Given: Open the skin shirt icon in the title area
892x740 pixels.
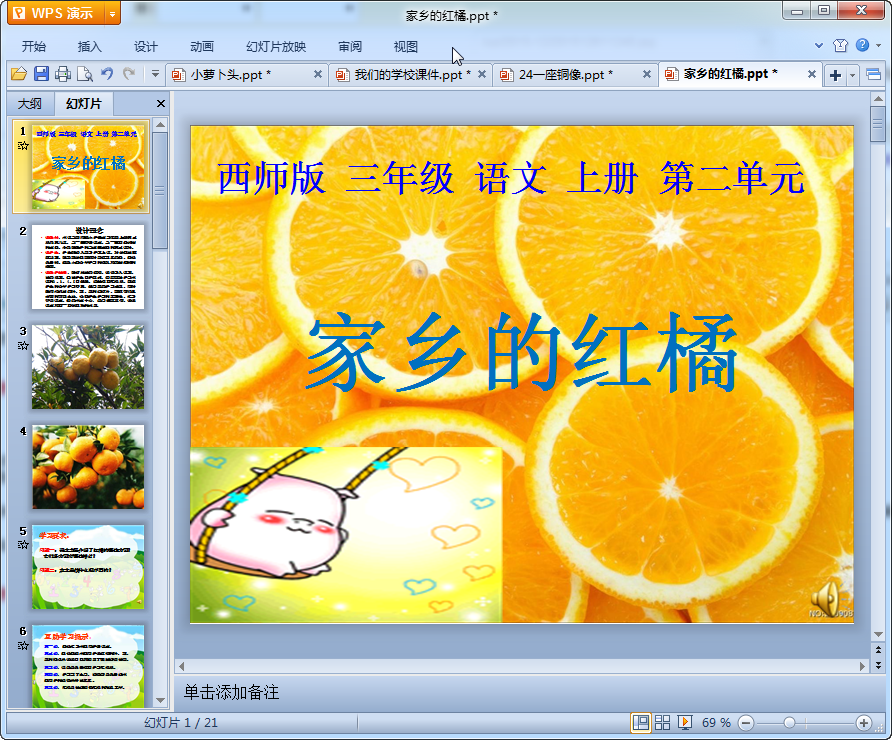Looking at the screenshot, I should (840, 46).
